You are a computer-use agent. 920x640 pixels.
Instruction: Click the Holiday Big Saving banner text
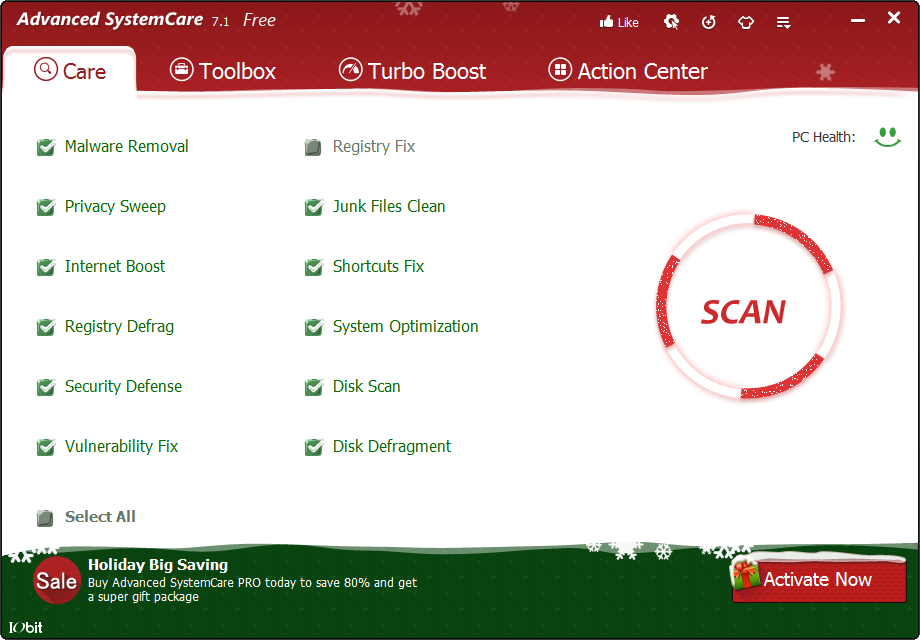tap(158, 565)
